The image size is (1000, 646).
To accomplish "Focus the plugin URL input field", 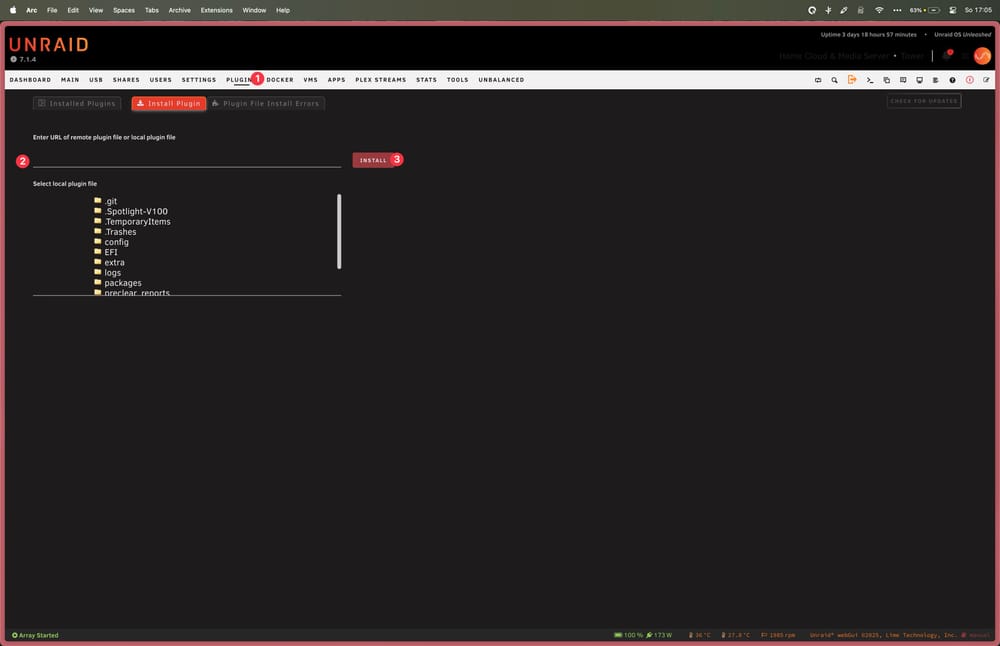I will point(187,160).
